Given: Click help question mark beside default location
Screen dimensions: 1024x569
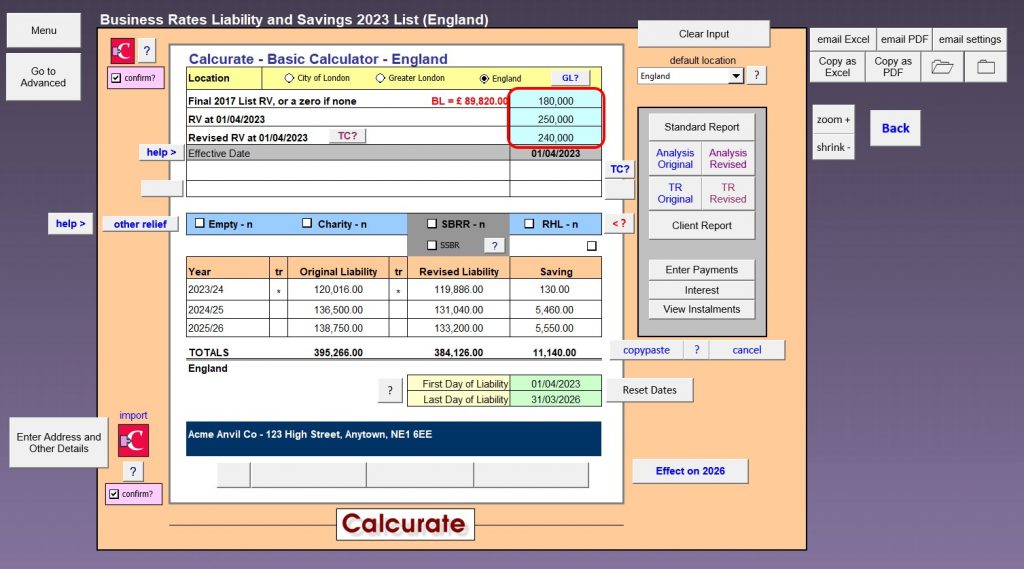Looking at the screenshot, I should [x=757, y=76].
